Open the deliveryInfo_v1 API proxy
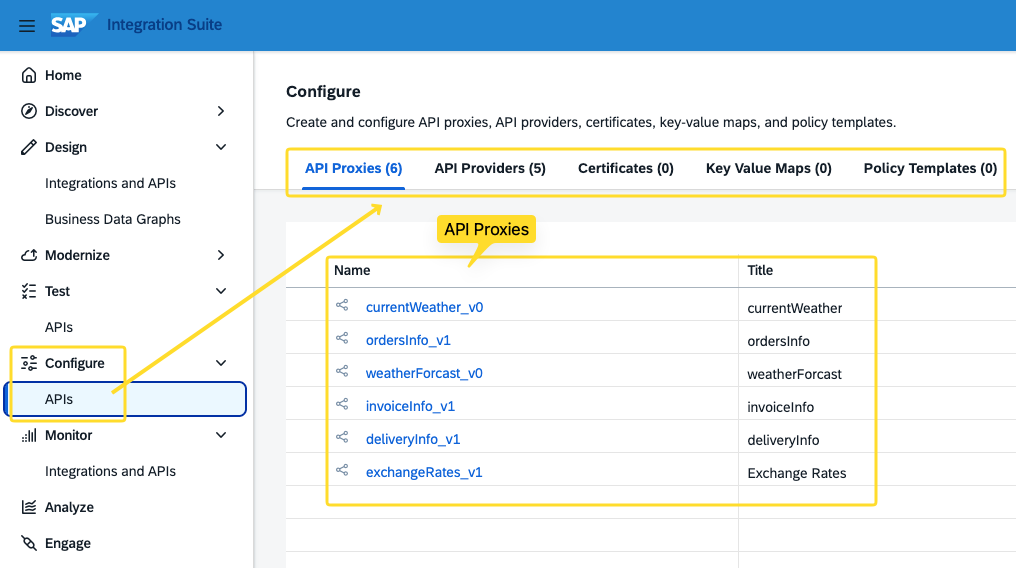Viewport: 1016px width, 568px height. [413, 440]
